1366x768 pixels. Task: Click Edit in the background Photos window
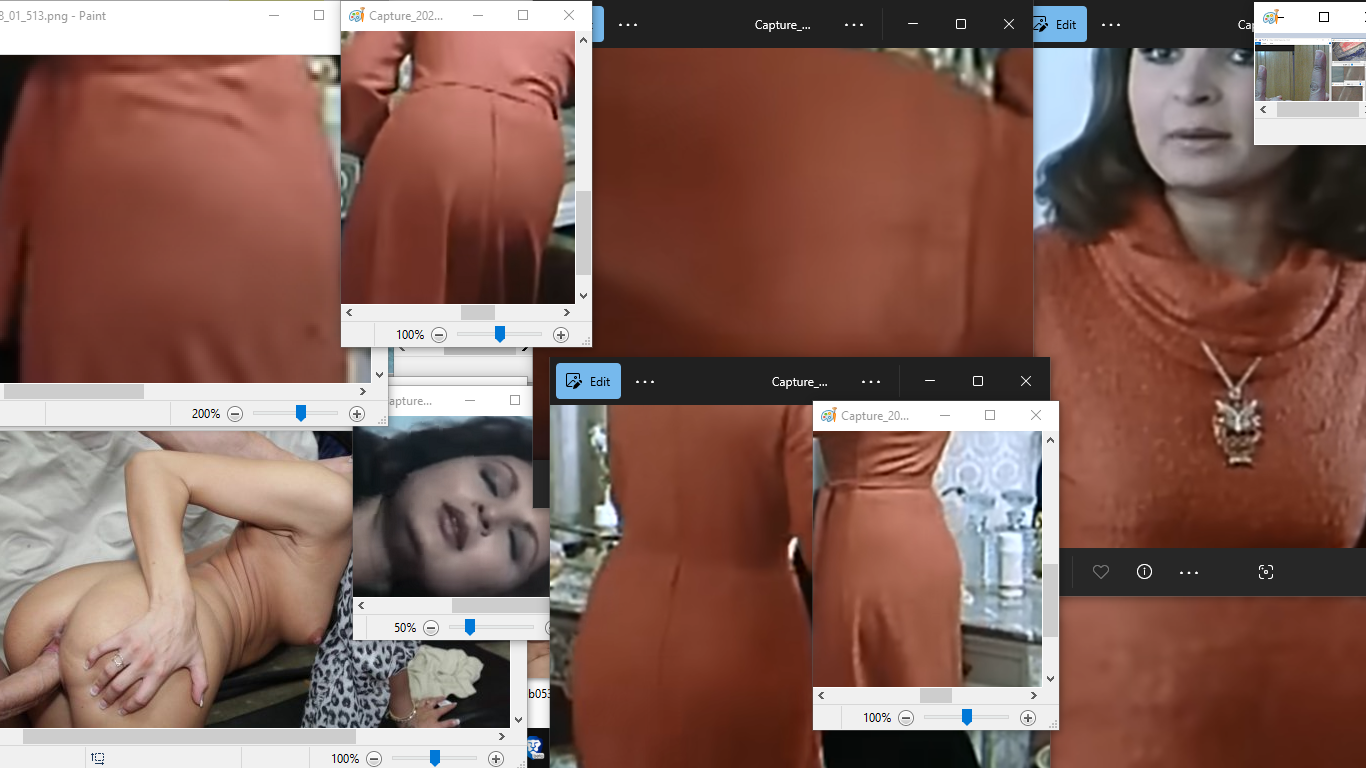pos(1059,24)
